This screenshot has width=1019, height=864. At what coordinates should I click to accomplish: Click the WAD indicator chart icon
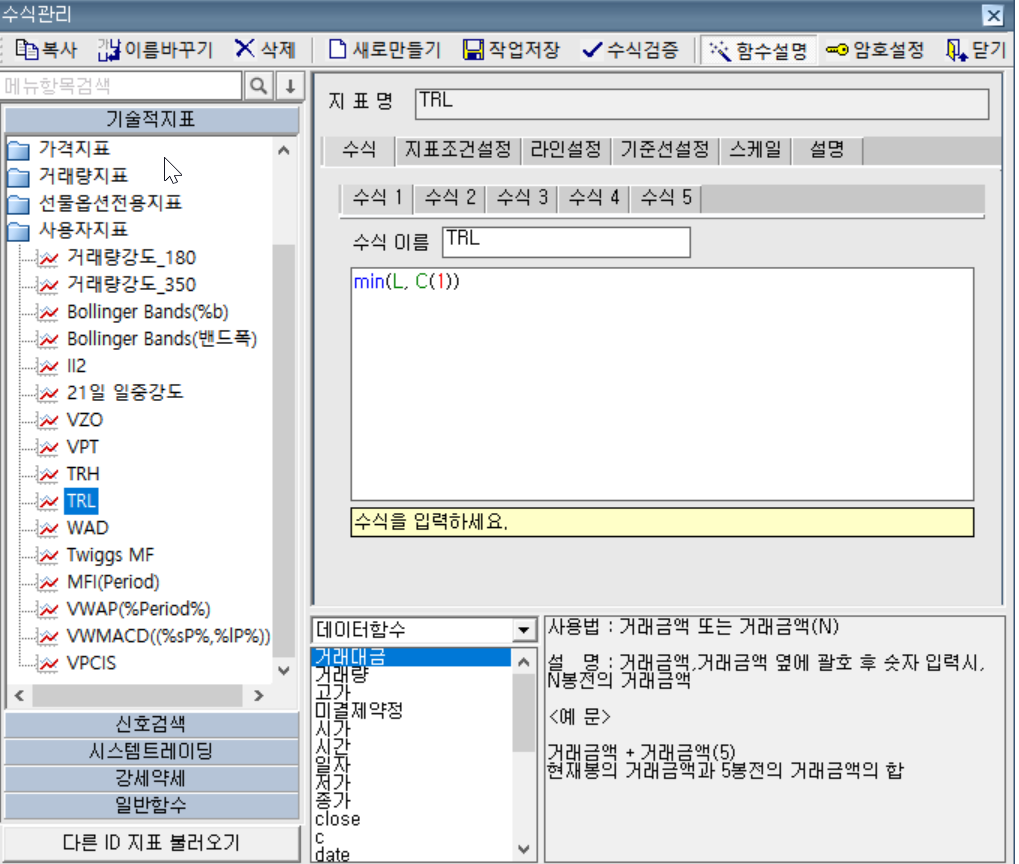coord(48,529)
